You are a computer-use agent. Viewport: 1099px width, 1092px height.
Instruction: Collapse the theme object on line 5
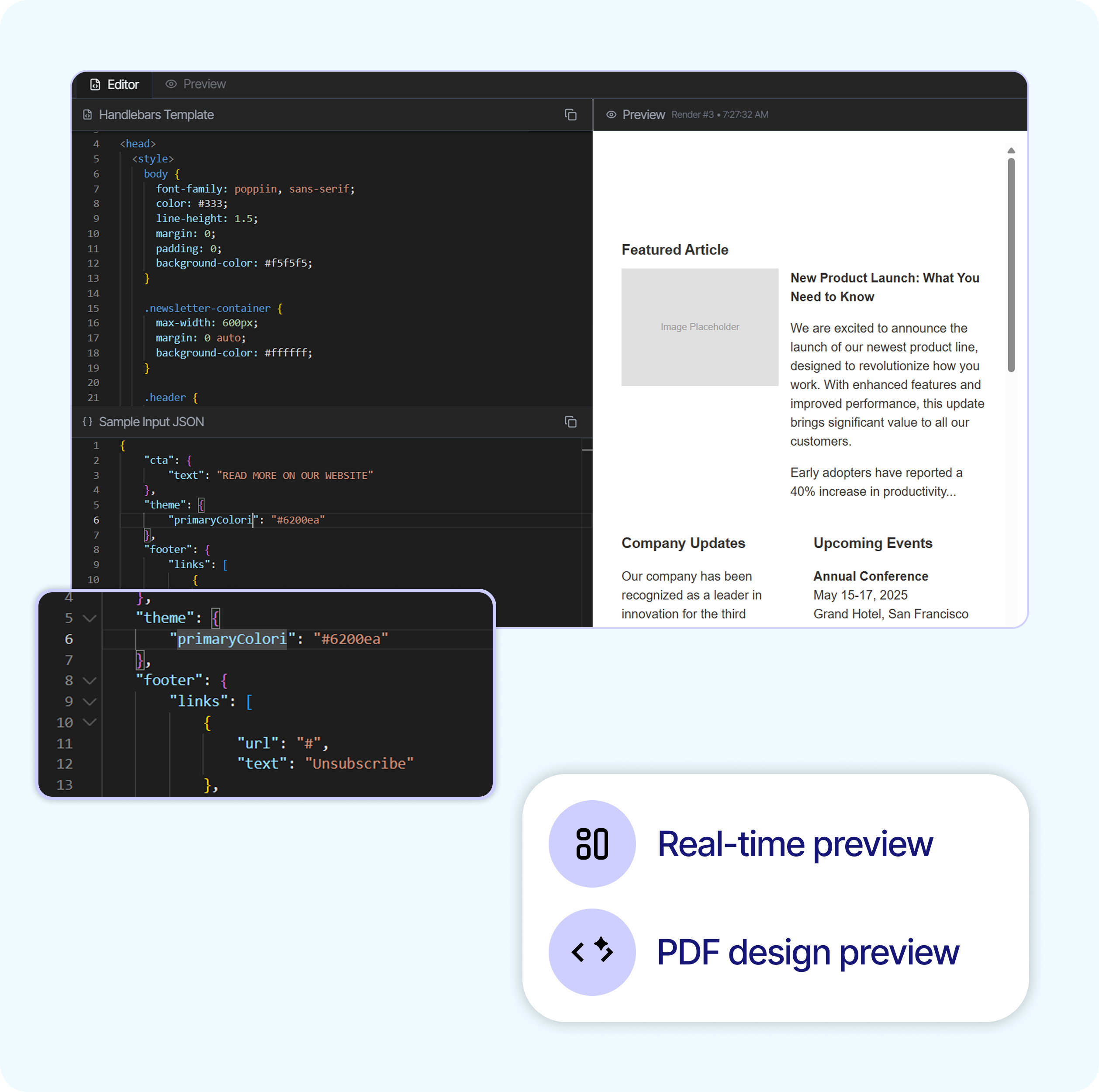pos(89,618)
